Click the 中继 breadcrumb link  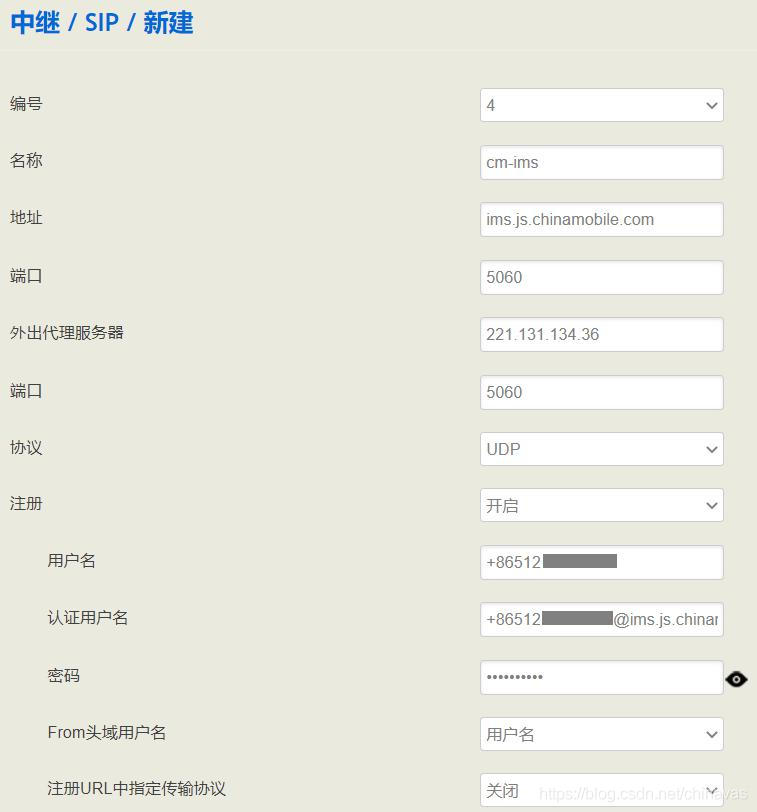(35, 23)
